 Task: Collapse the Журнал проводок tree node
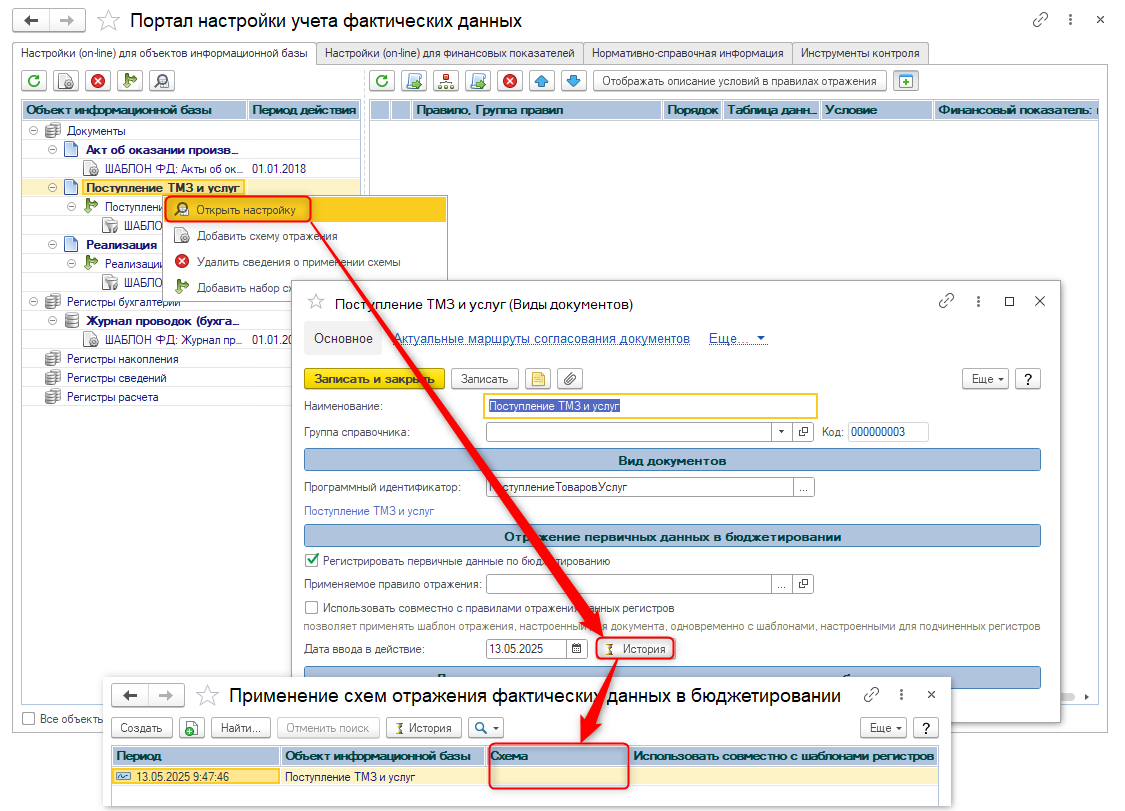tap(52, 321)
